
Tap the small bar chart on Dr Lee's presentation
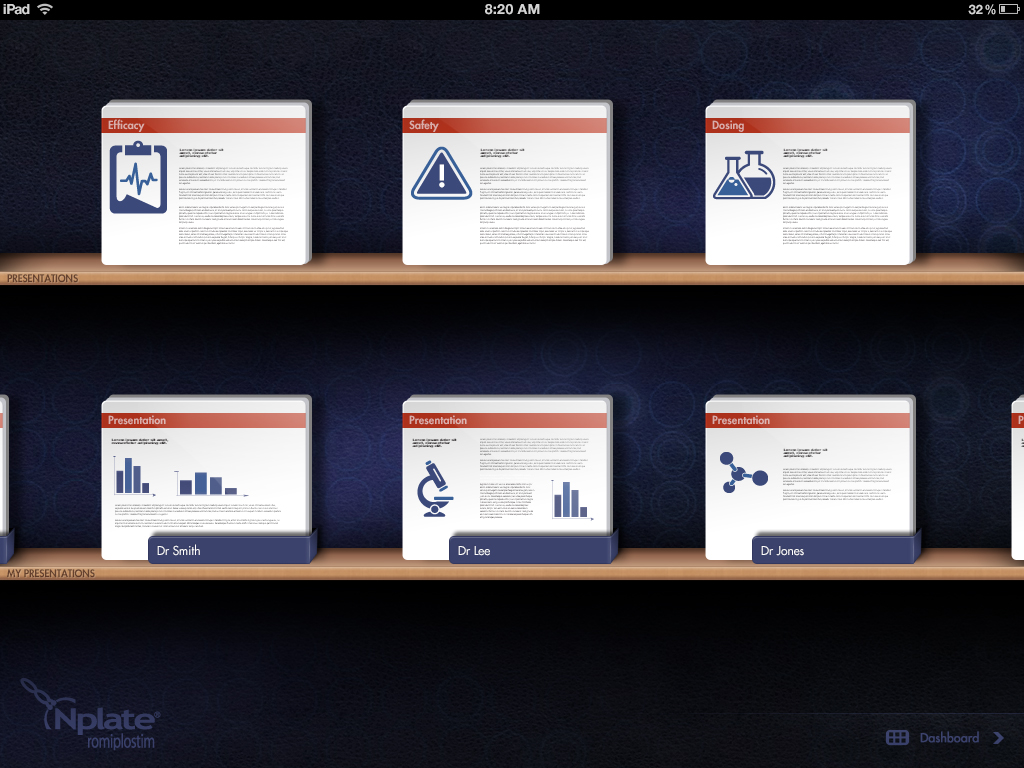[x=572, y=500]
